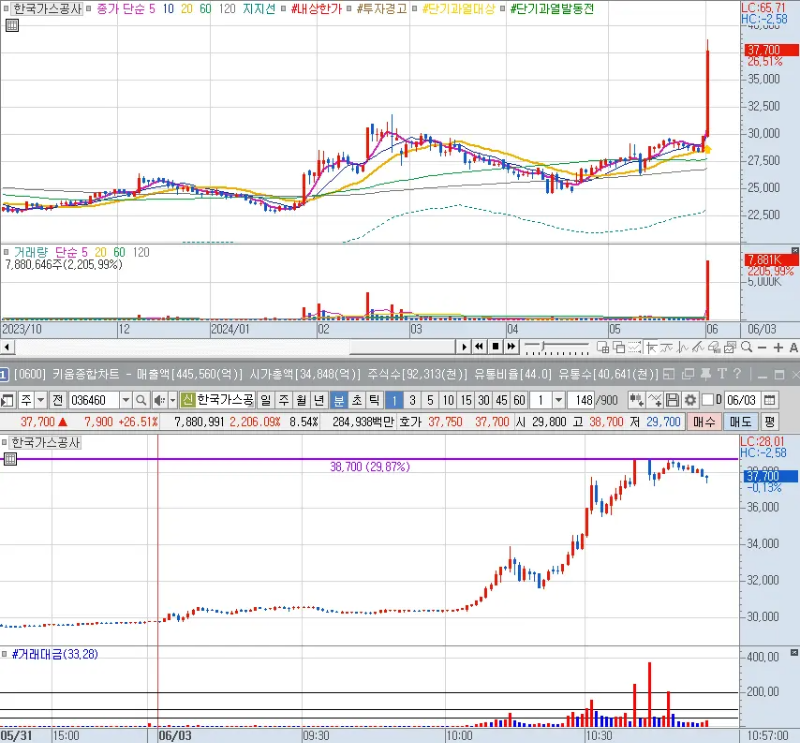Click the '평' button
The width and height of the screenshot is (800, 743).
click(x=769, y=422)
